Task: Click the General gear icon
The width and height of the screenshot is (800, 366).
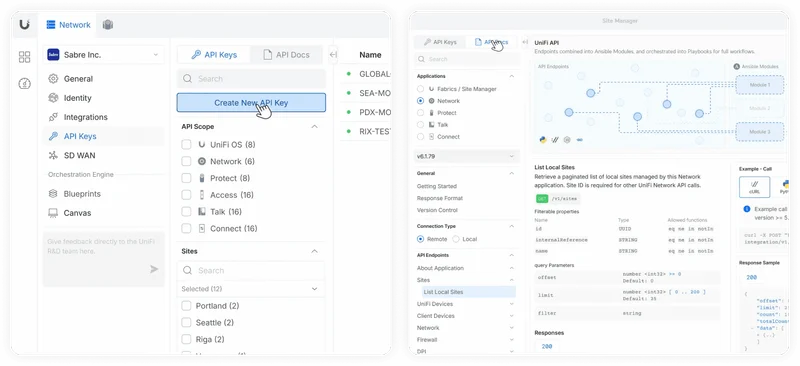Action: 53,79
